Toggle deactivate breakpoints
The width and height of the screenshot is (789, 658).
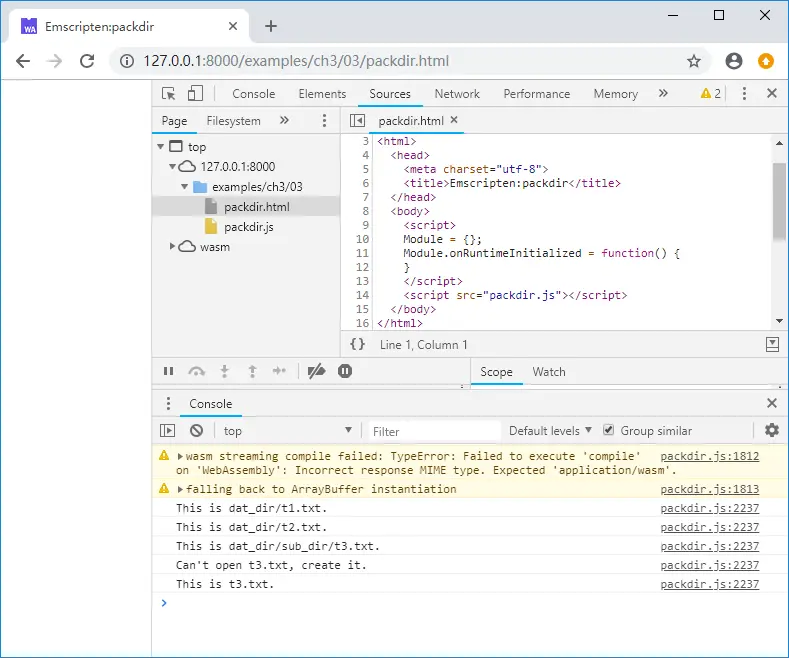pyautogui.click(x=317, y=371)
